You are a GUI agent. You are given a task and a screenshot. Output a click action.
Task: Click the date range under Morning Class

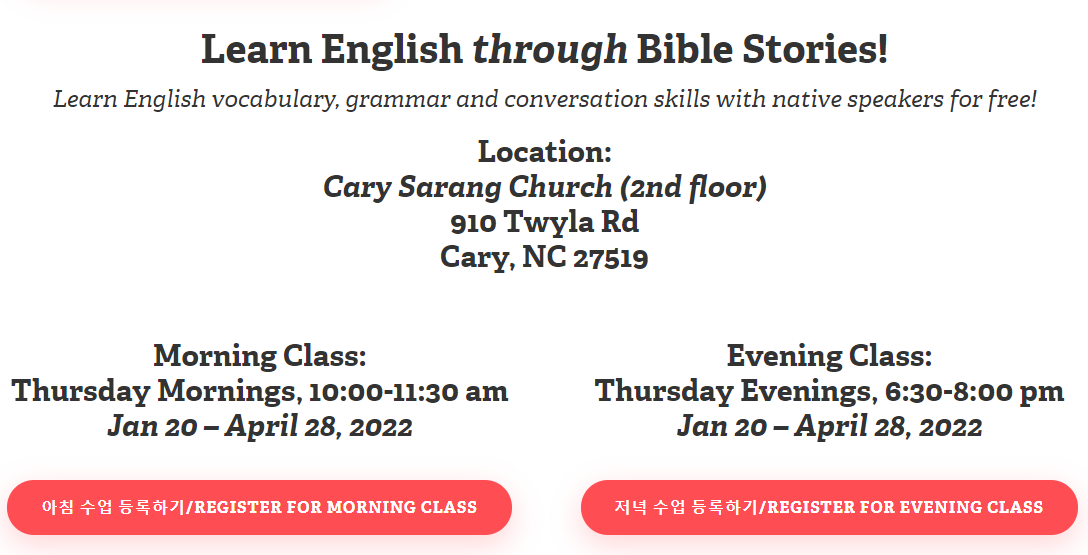tap(260, 427)
